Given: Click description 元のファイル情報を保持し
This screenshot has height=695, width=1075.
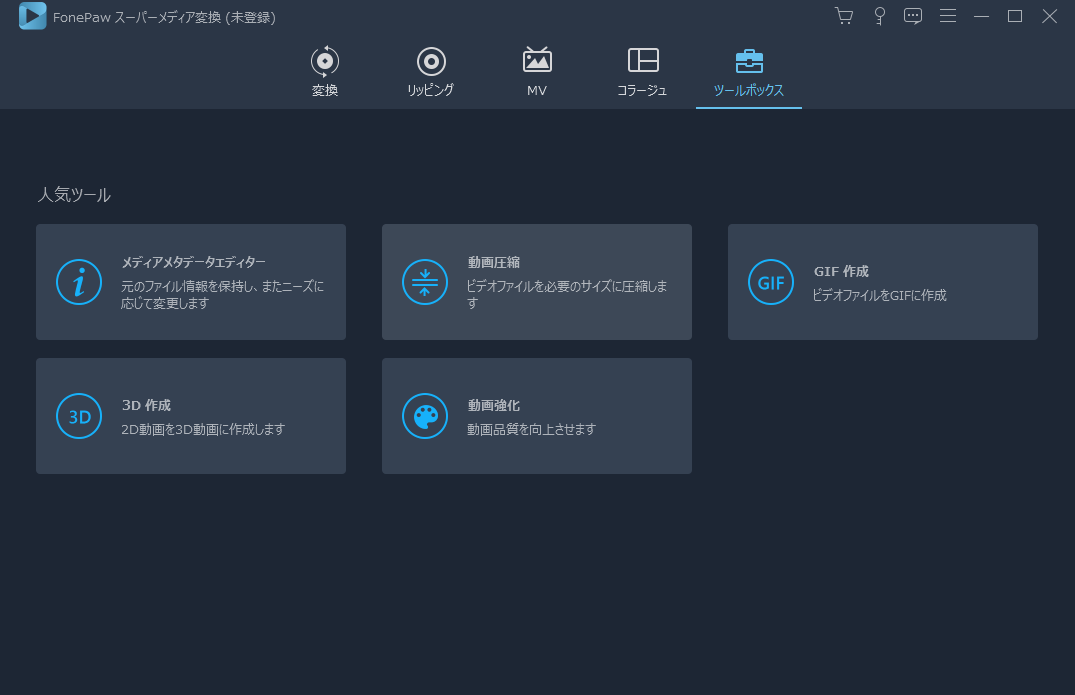Looking at the screenshot, I should point(222,295).
